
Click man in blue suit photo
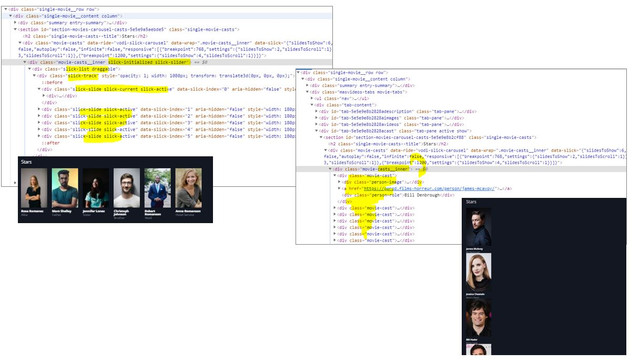(x=158, y=188)
